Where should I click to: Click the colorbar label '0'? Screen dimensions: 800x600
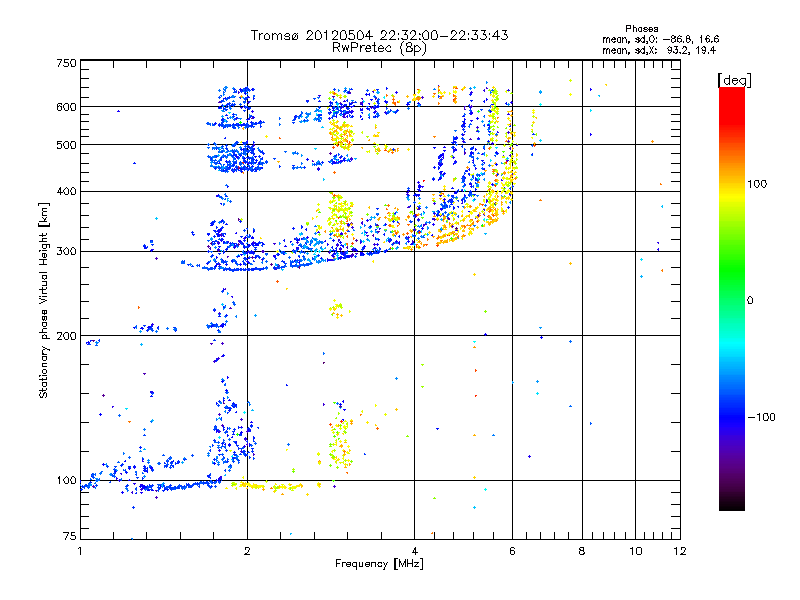click(x=749, y=300)
